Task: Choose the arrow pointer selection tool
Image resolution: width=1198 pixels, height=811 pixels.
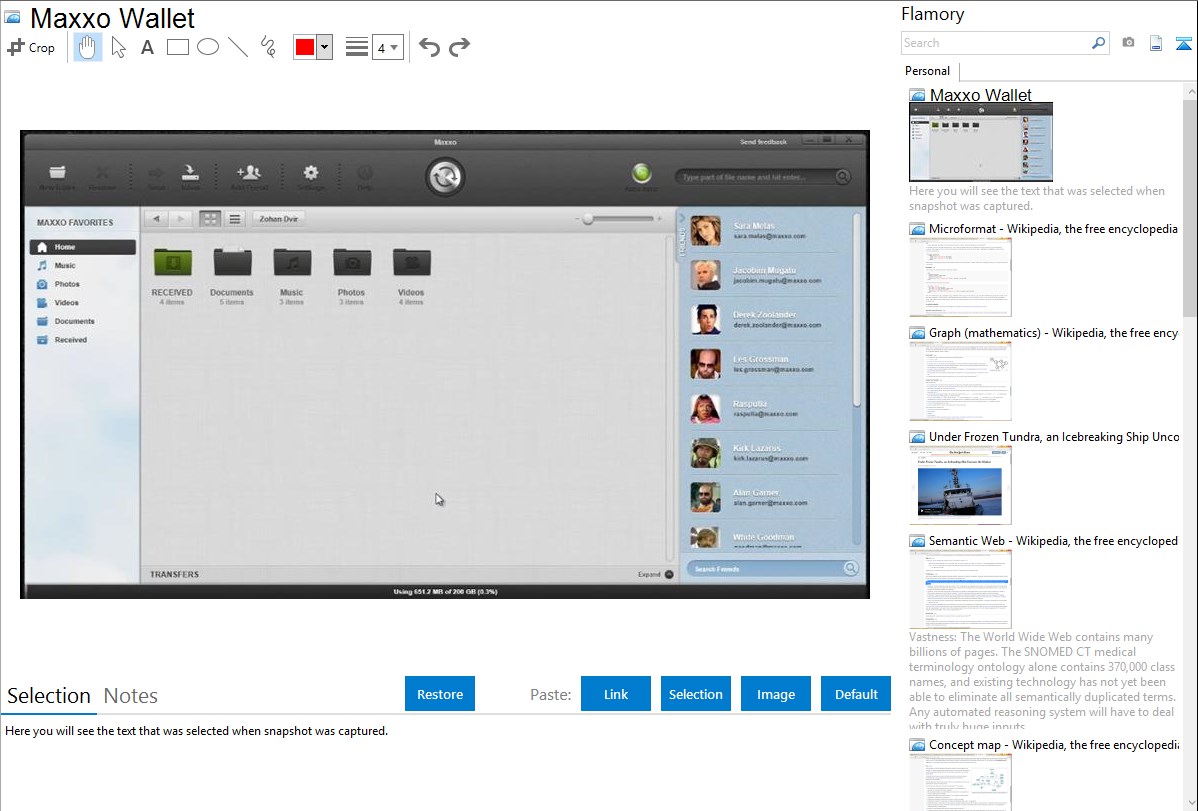Action: point(118,47)
